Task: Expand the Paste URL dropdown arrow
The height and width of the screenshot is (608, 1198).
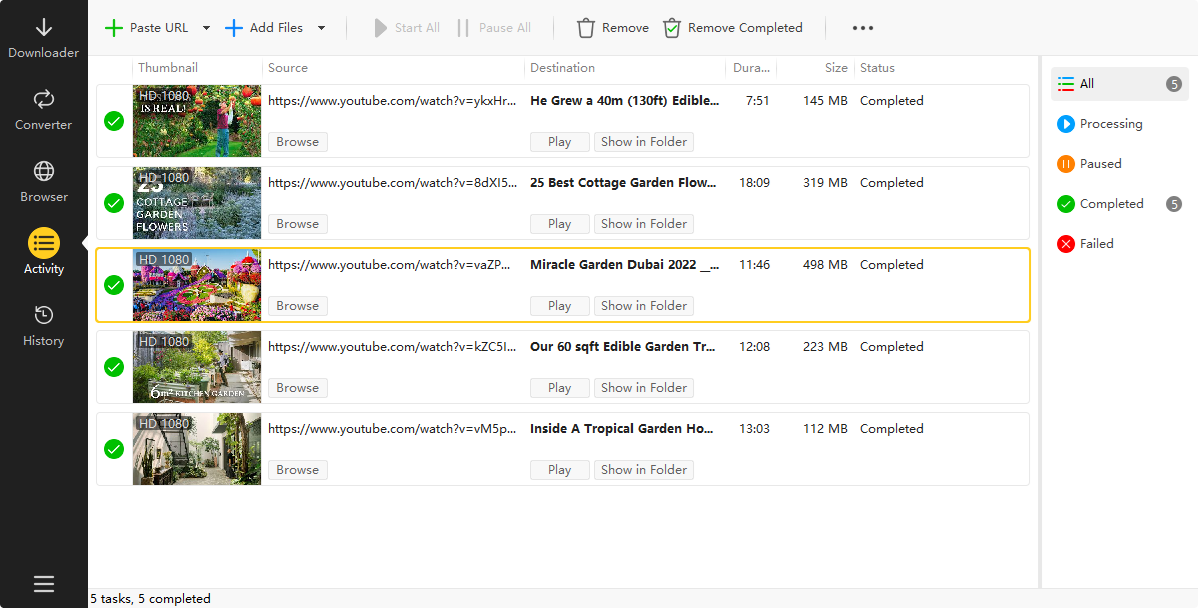Action: tap(206, 28)
